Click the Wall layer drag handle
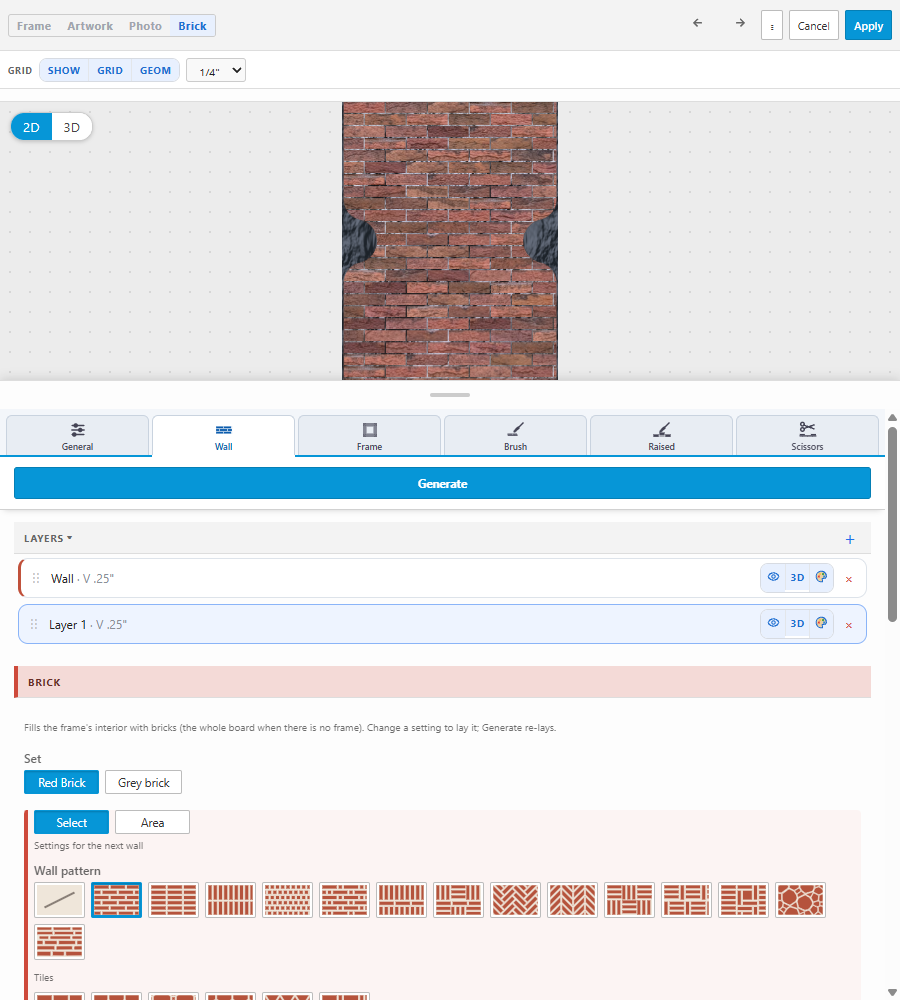This screenshot has width=900, height=1000. tap(36, 578)
